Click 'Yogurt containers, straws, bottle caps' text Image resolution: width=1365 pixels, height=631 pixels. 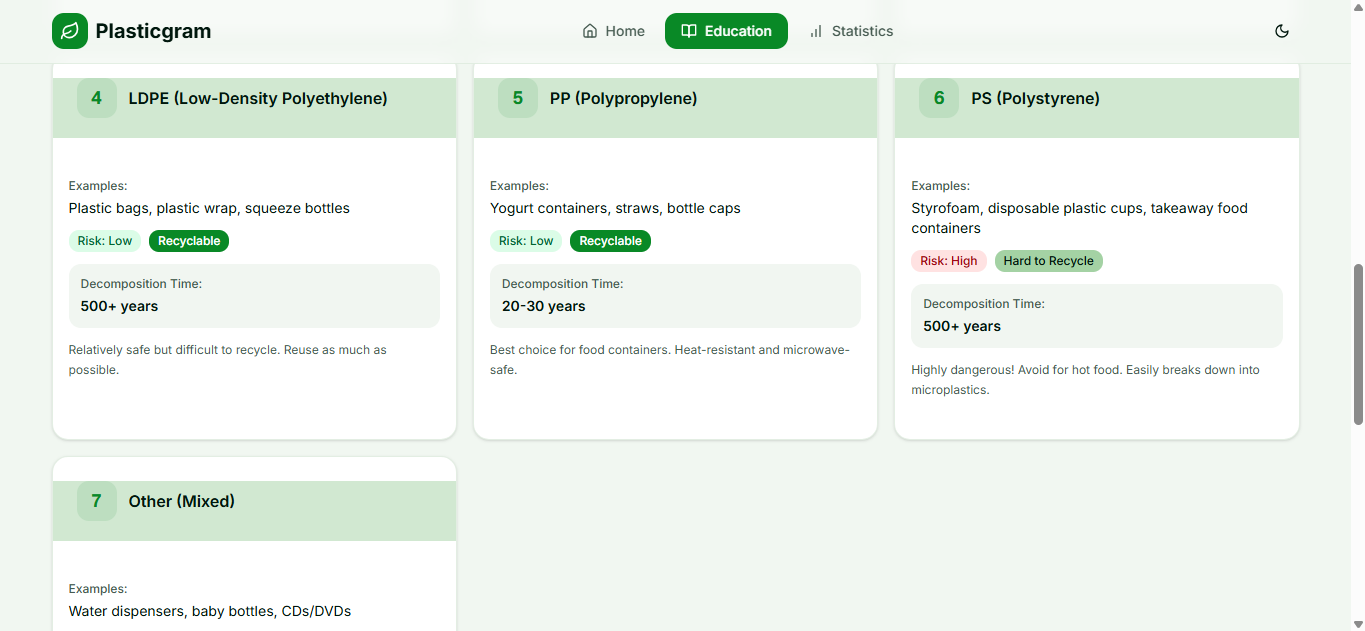[615, 208]
